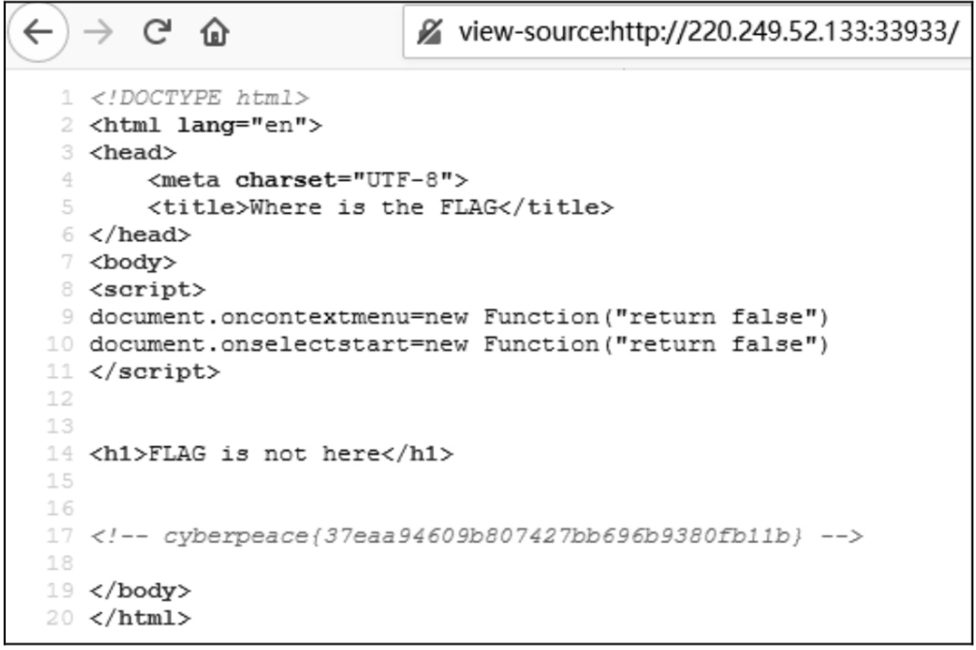This screenshot has width=976, height=650.
Task: Click the h1 "FLAG is not here" line
Action: [x=271, y=454]
